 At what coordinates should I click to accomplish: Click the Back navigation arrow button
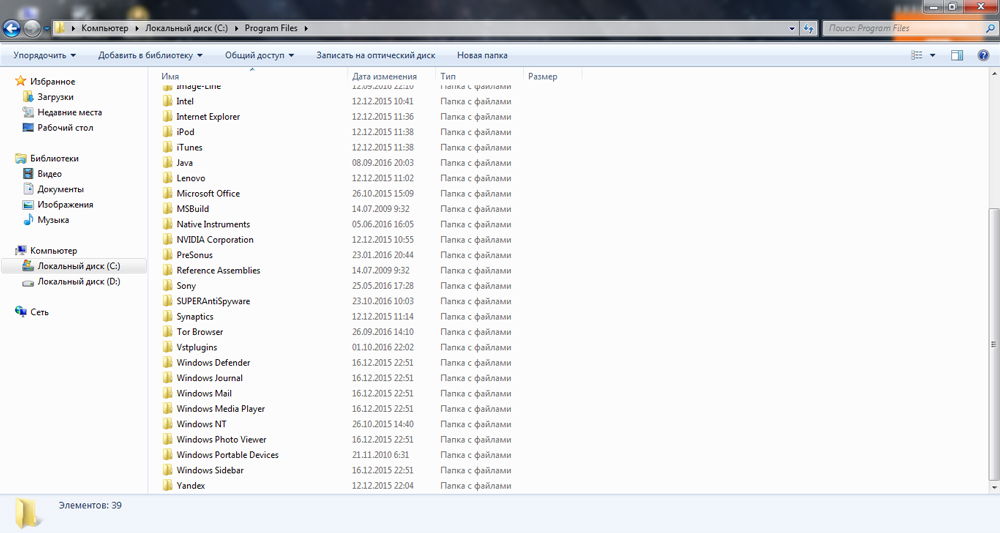click(13, 28)
